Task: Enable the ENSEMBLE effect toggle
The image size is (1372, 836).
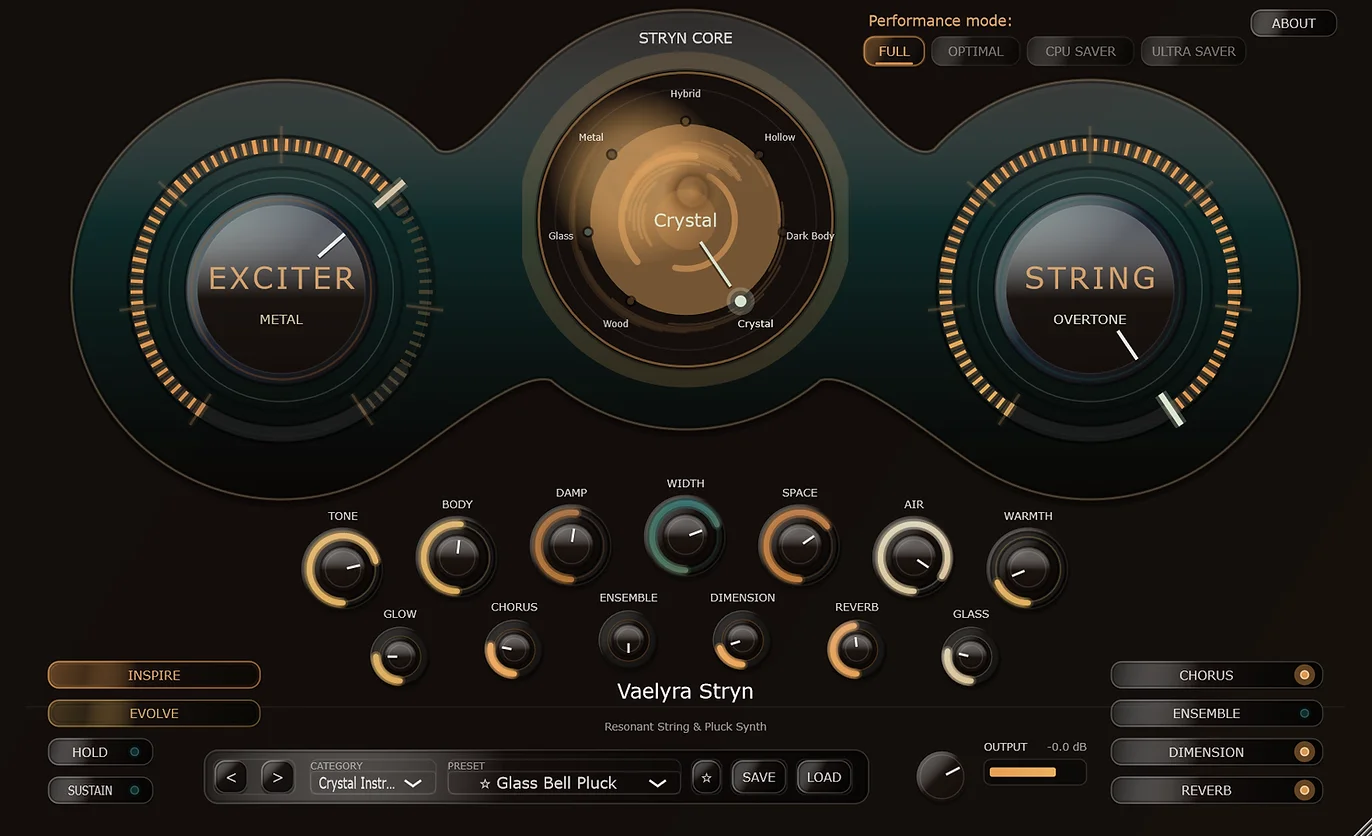Action: pyautogui.click(x=1216, y=713)
